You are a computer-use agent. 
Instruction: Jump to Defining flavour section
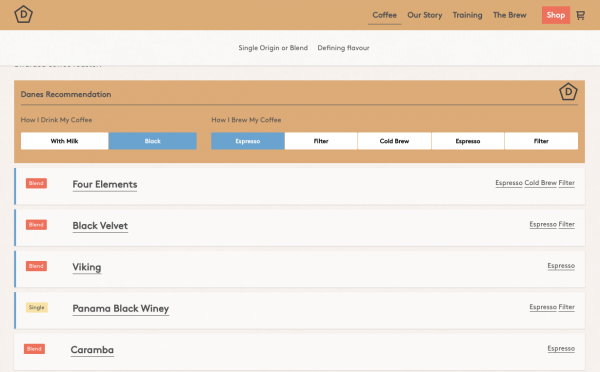pyautogui.click(x=343, y=48)
